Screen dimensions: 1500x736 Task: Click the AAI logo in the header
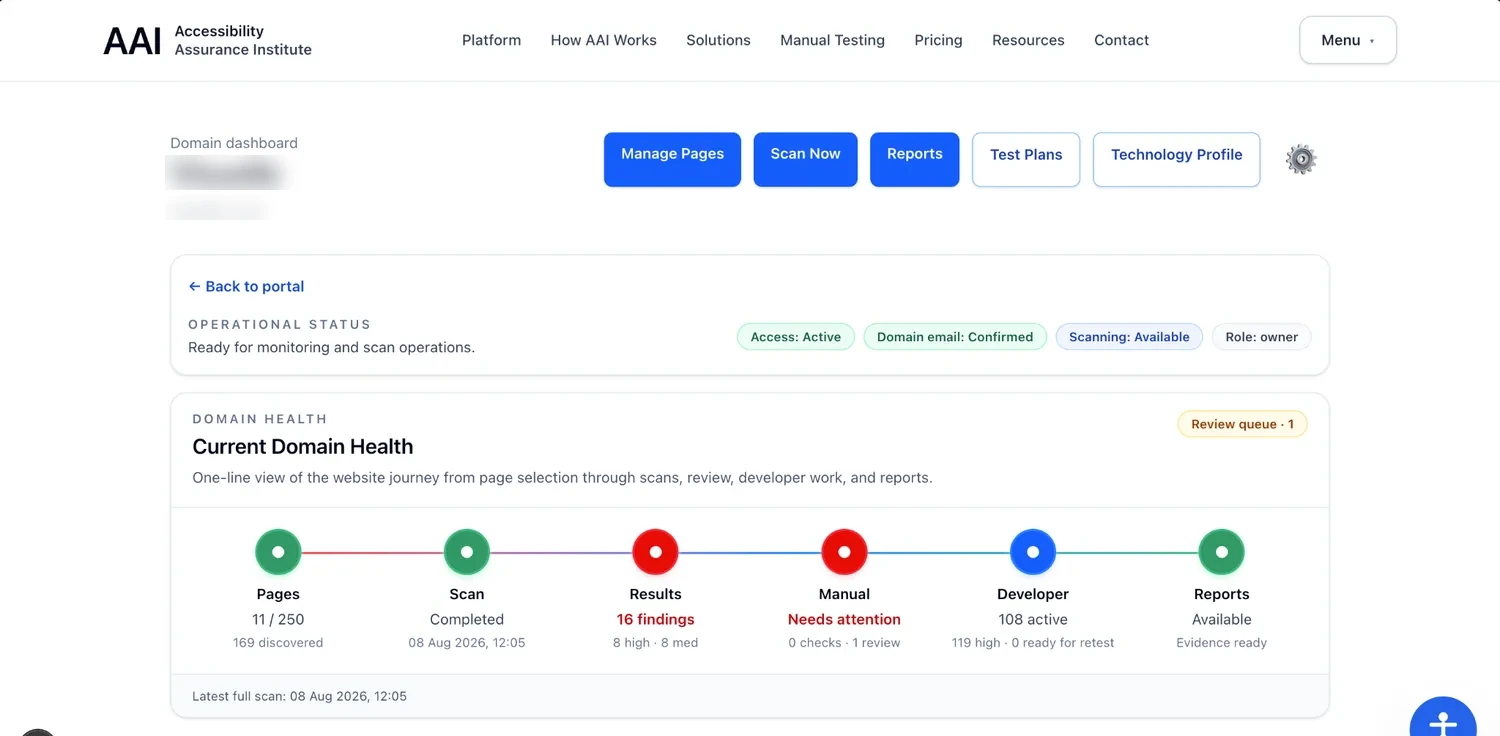pyautogui.click(x=208, y=40)
